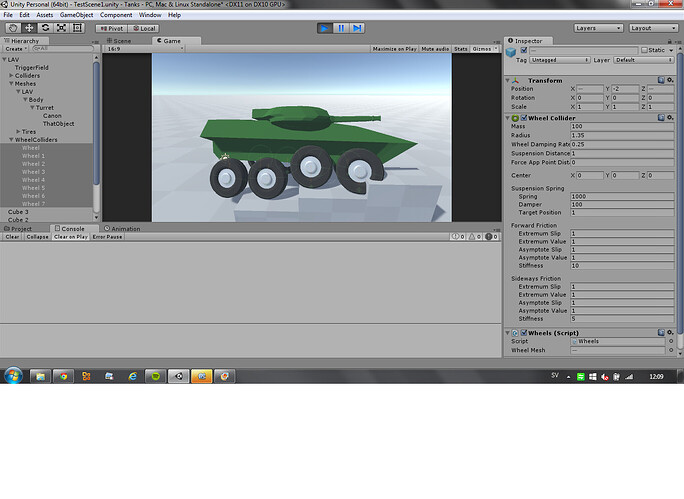Viewport: 684px width, 499px height.
Task: Select the Rect transform tool
Action: [76, 28]
